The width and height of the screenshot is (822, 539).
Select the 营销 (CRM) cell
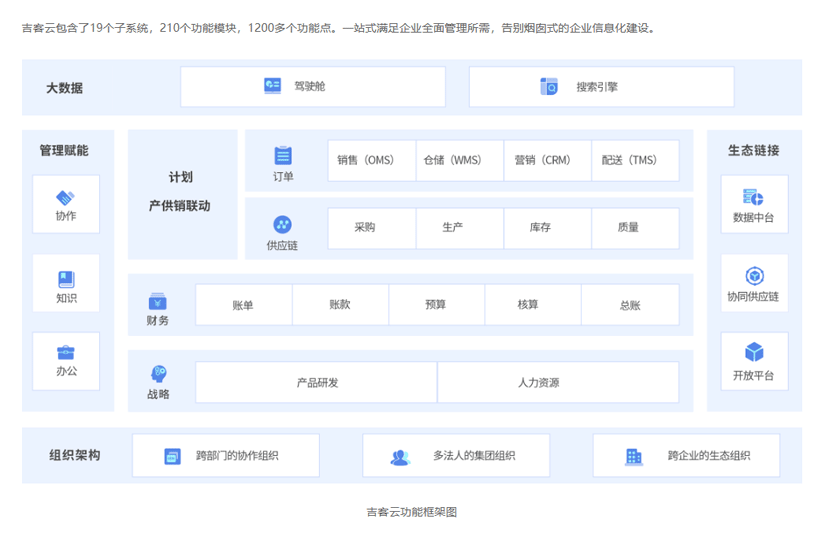tap(548, 160)
